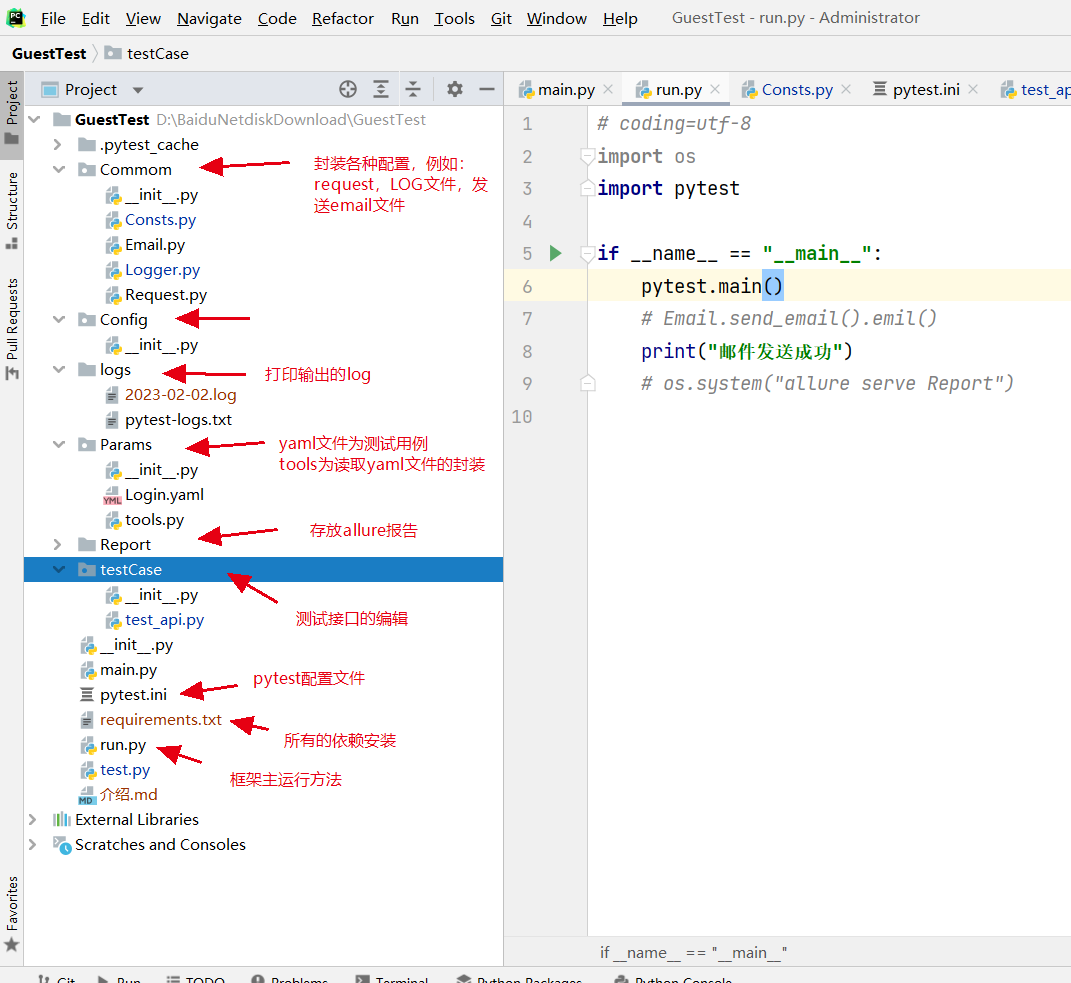Image resolution: width=1071 pixels, height=983 pixels.
Task: Click the Expand All icon in Project panel
Action: (380, 89)
